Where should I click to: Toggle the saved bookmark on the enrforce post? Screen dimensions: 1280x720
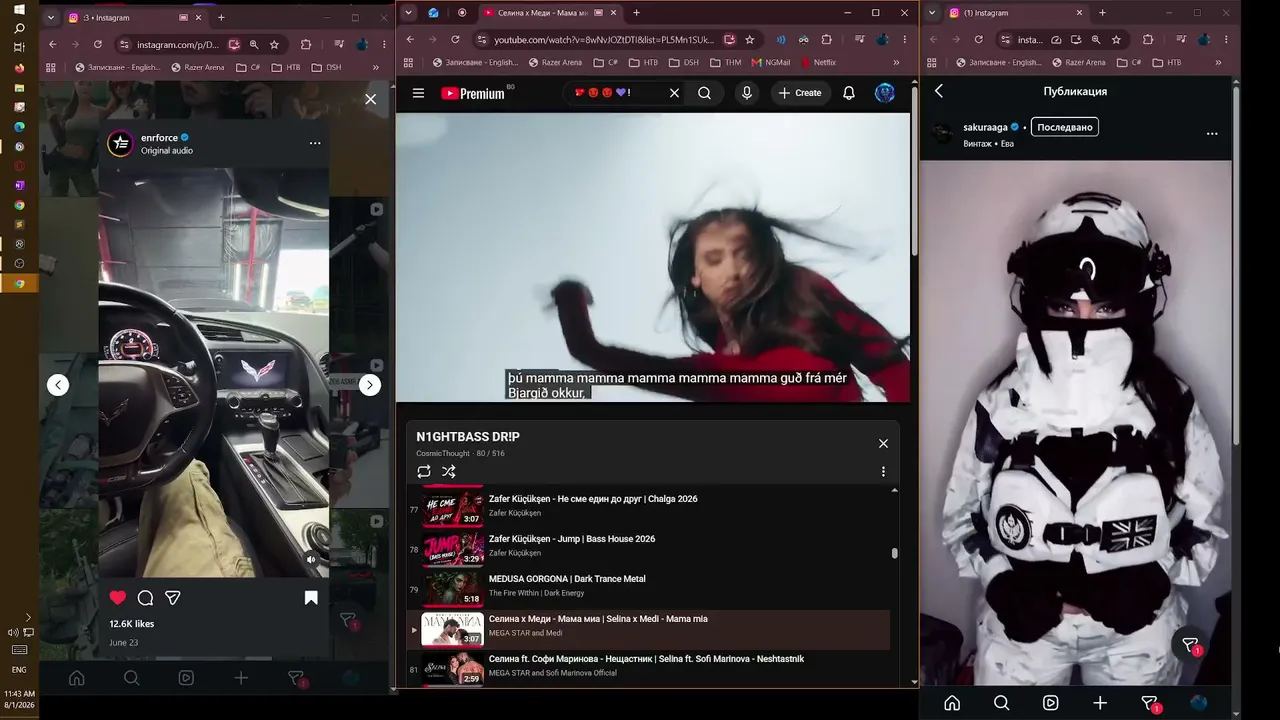click(311, 598)
